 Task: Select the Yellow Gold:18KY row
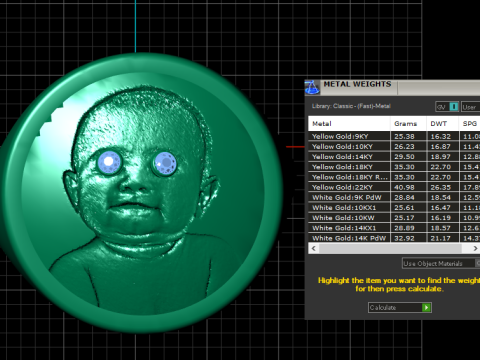click(394, 167)
